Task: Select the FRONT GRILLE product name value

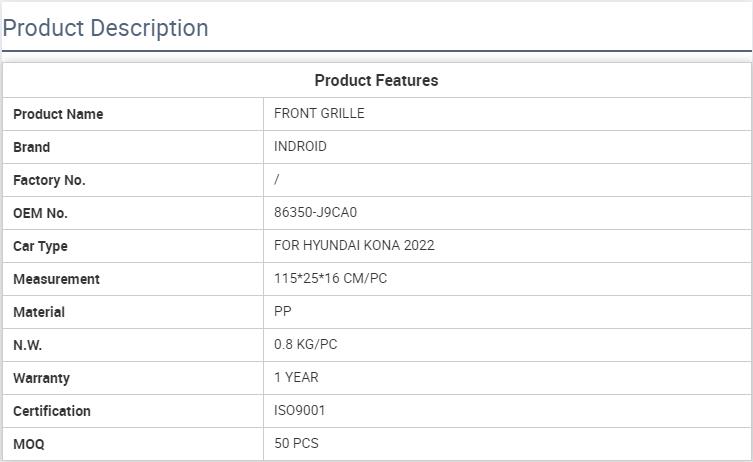Action: coord(319,113)
